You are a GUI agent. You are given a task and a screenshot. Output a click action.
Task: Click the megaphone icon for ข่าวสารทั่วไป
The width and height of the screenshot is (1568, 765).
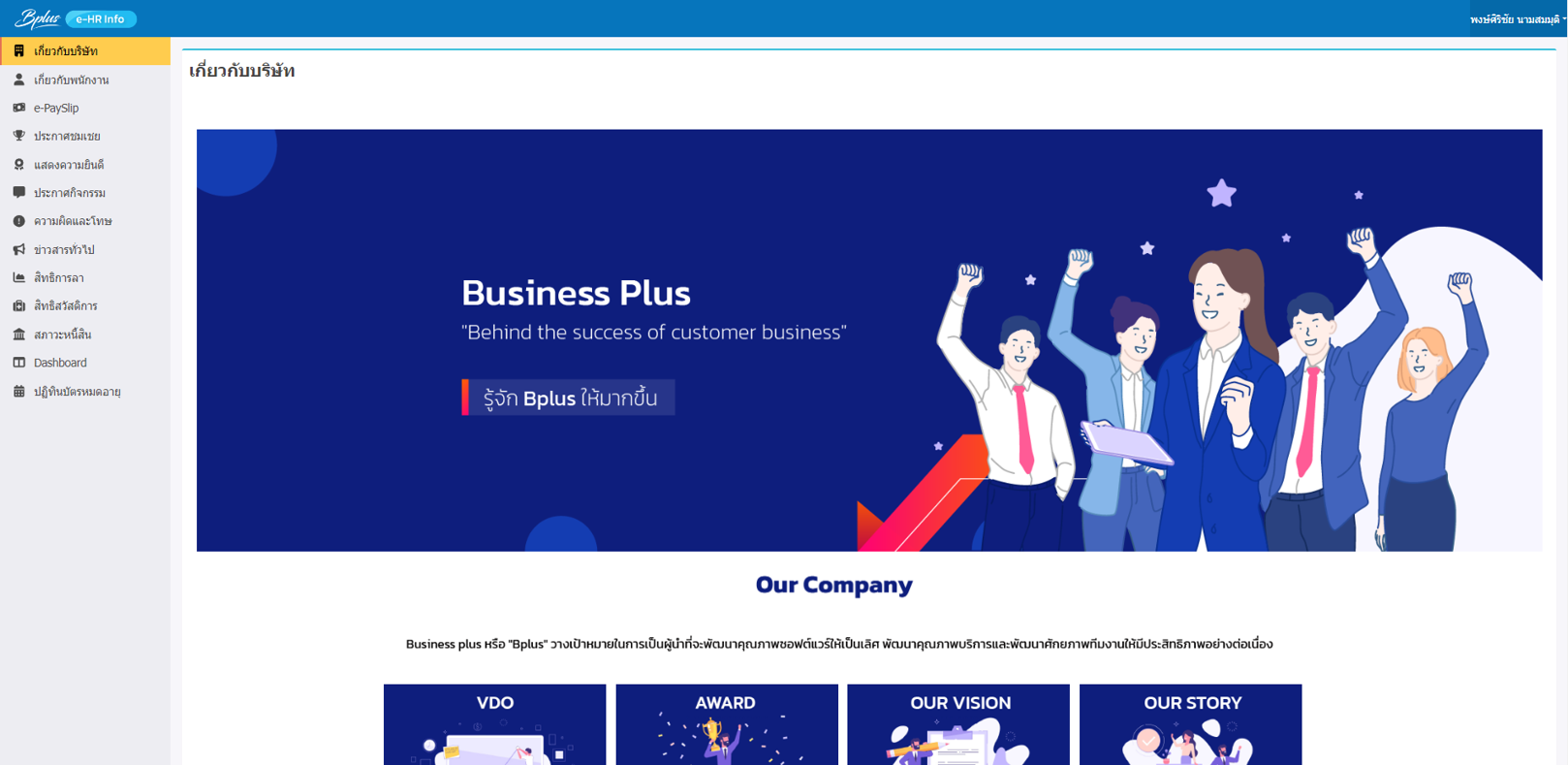point(18,249)
